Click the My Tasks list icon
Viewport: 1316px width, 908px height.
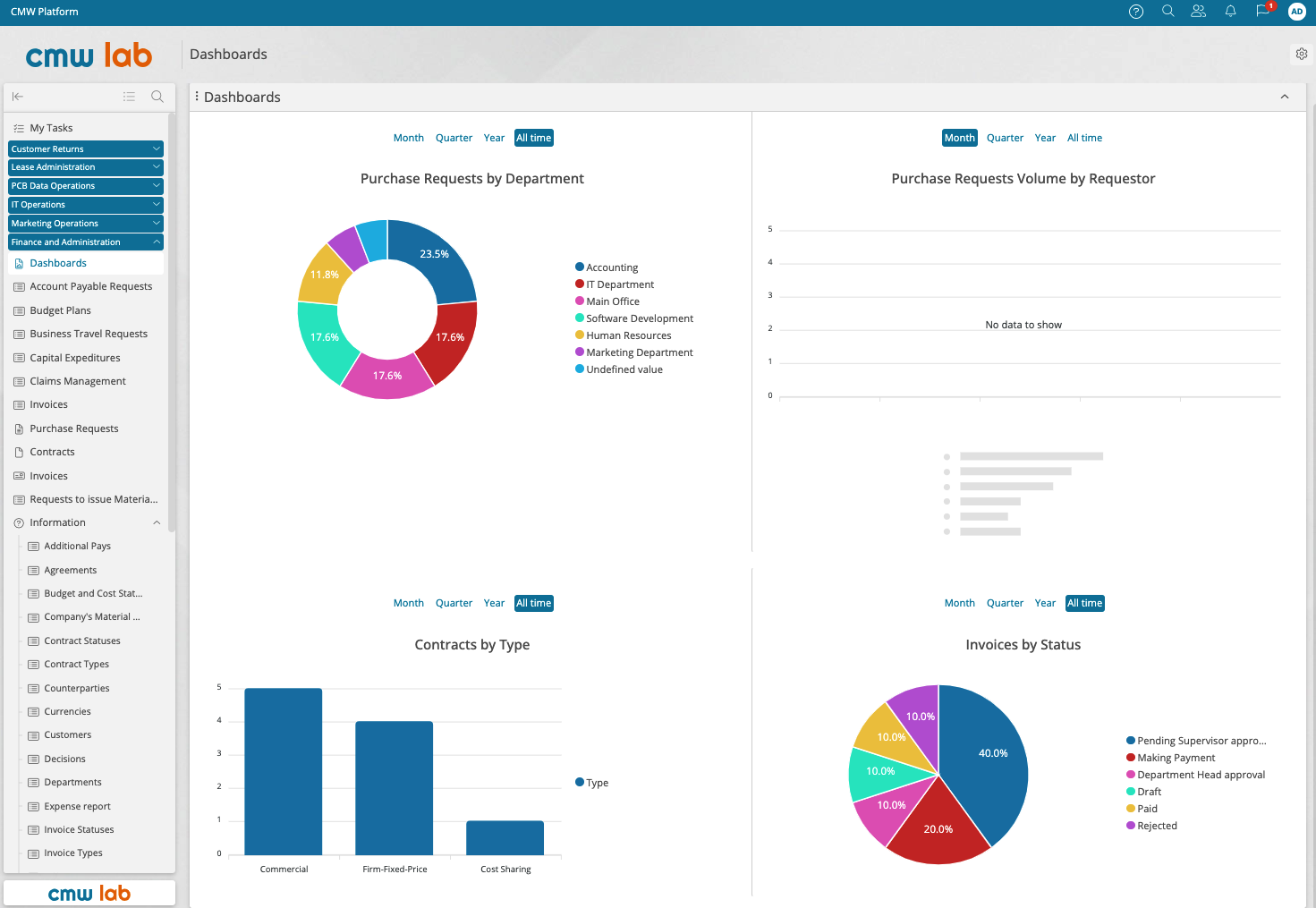click(x=19, y=129)
